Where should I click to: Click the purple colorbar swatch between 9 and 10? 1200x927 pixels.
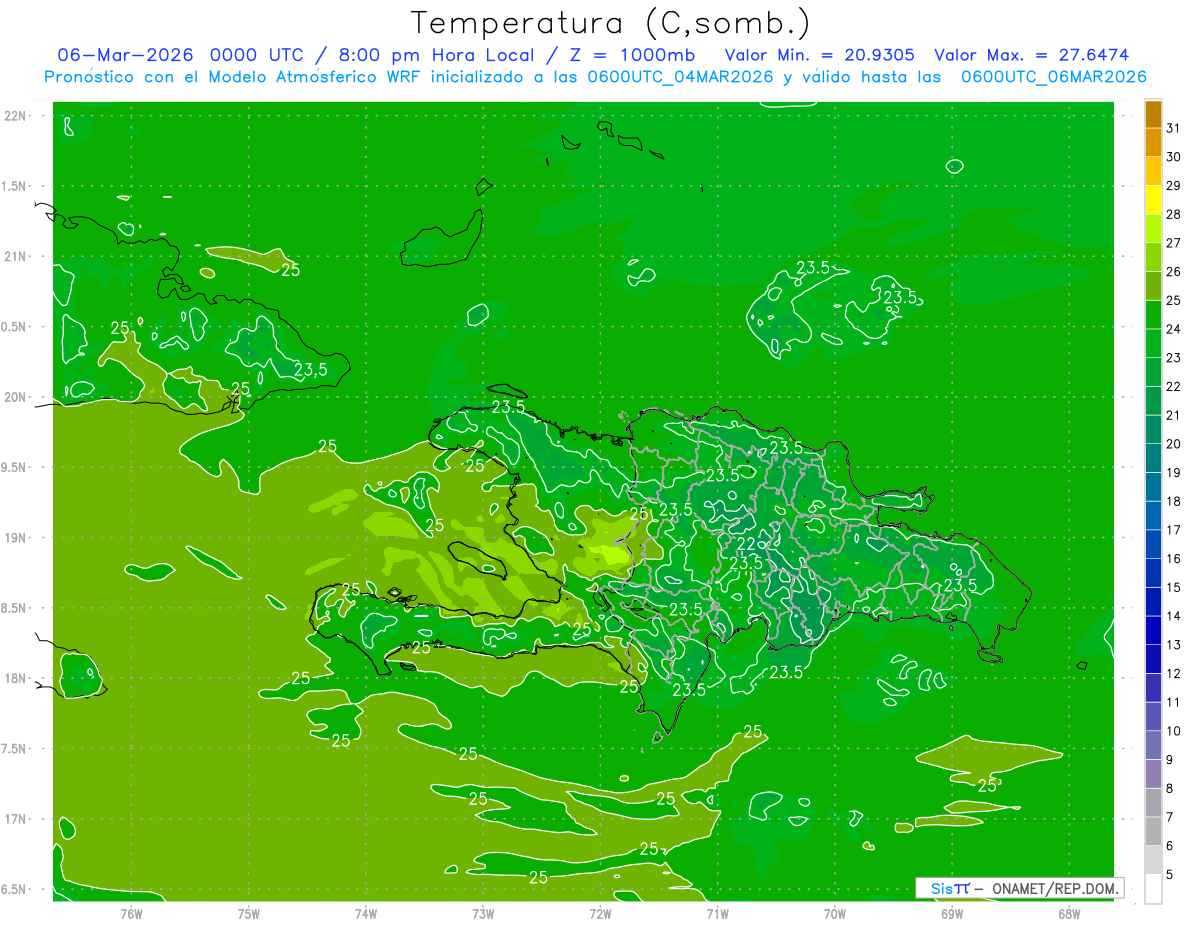click(1153, 745)
